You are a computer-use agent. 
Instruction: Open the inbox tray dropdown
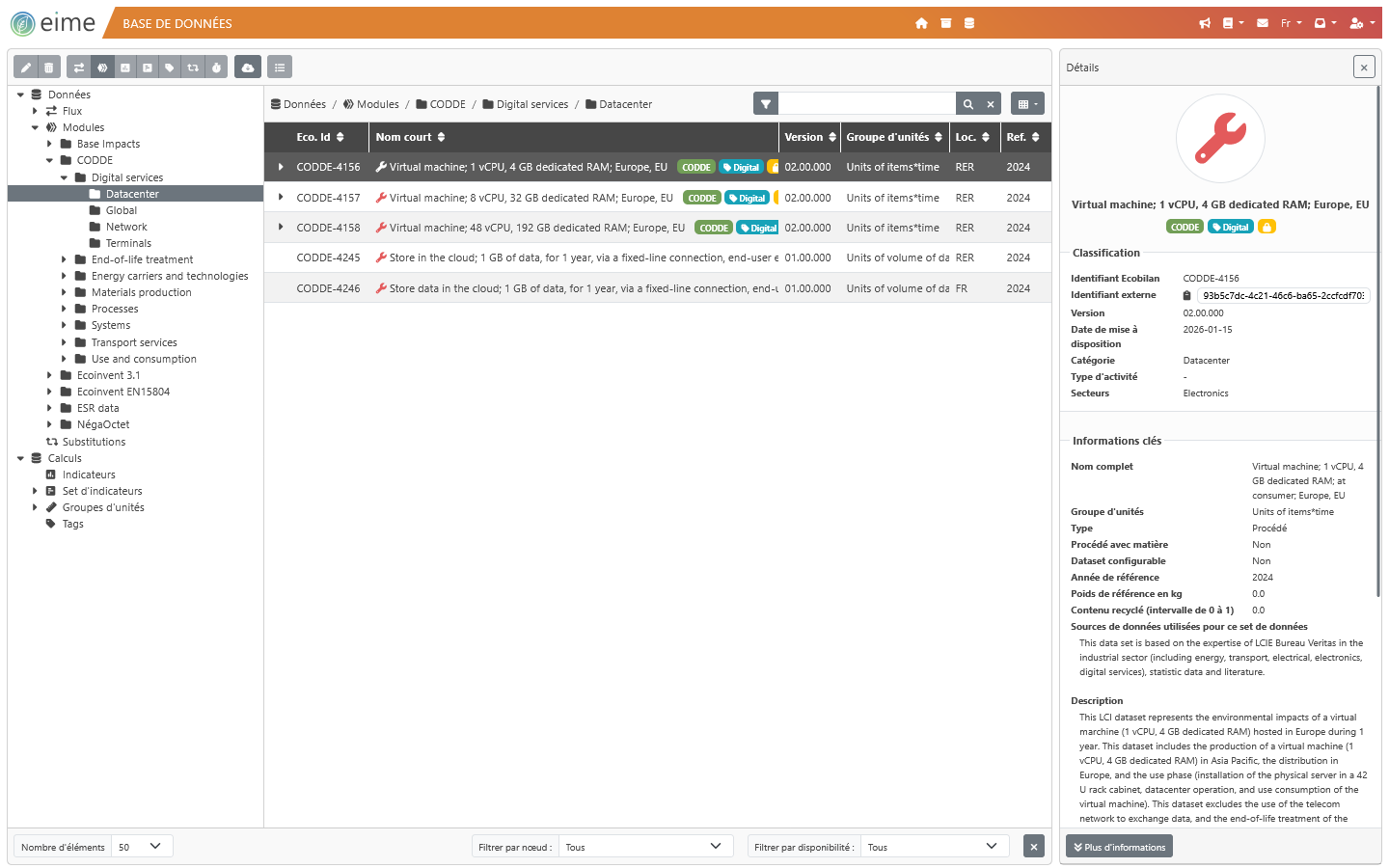click(x=1325, y=23)
